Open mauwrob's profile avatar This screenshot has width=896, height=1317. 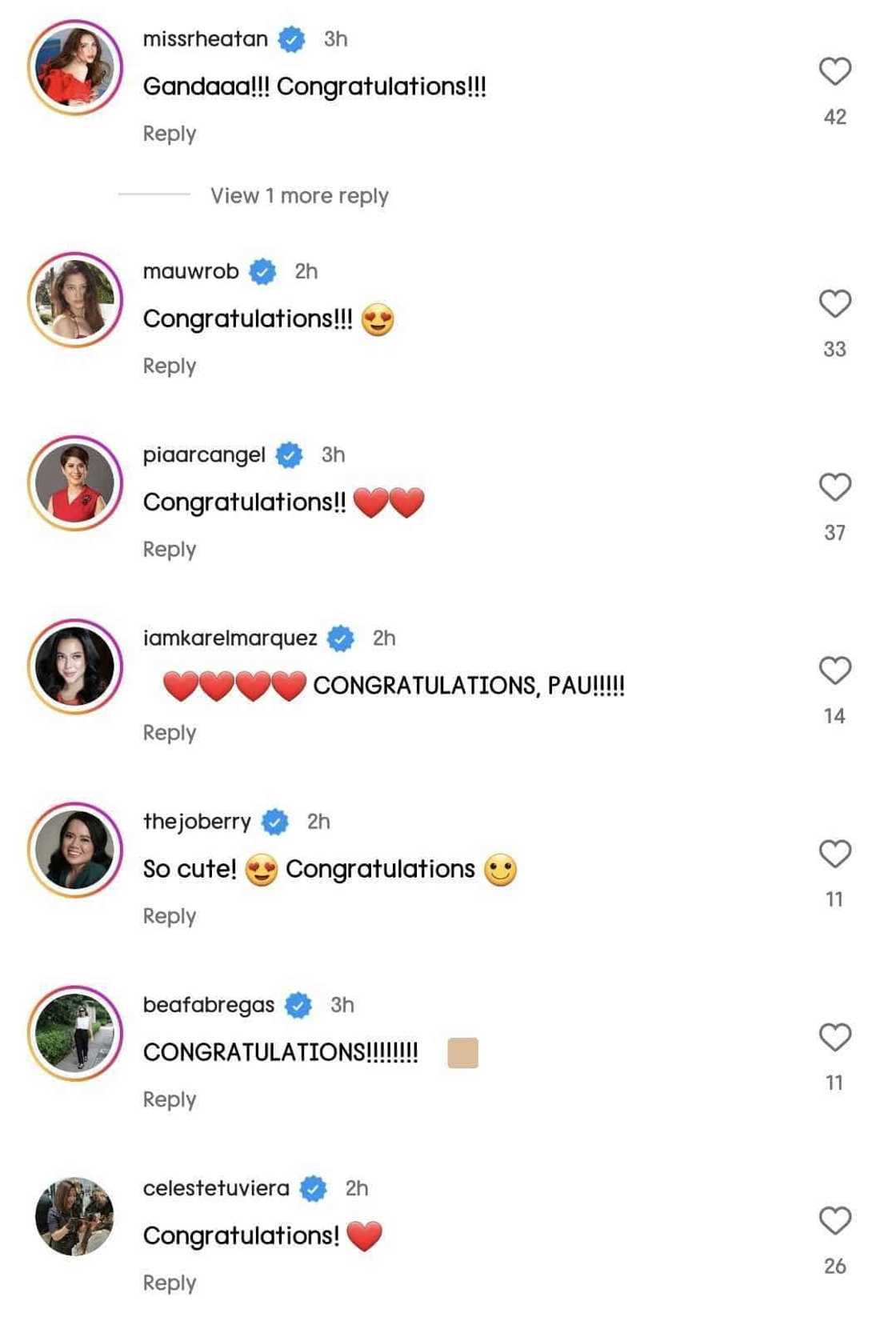[75, 300]
